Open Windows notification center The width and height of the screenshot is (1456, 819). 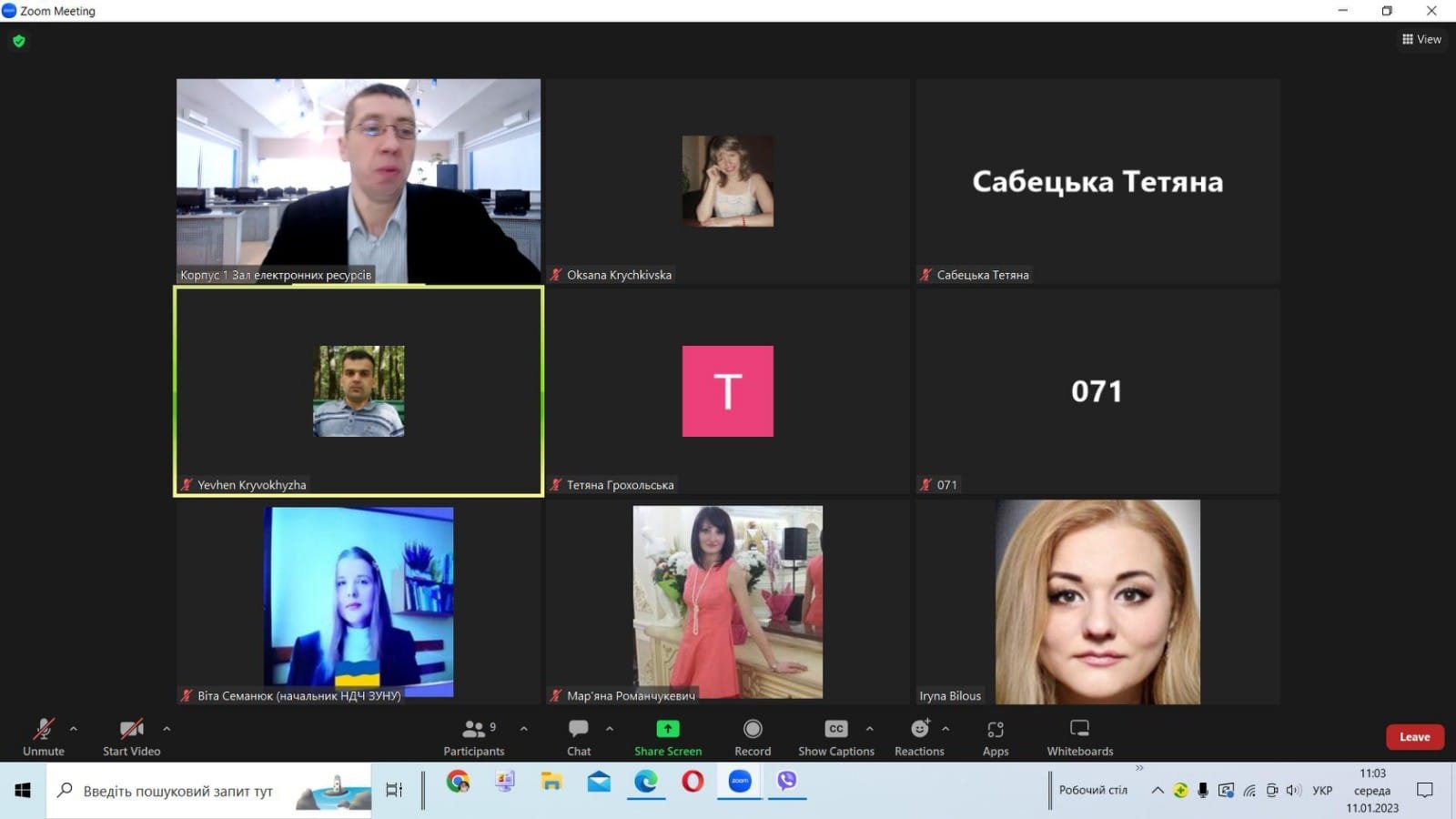click(x=1425, y=790)
